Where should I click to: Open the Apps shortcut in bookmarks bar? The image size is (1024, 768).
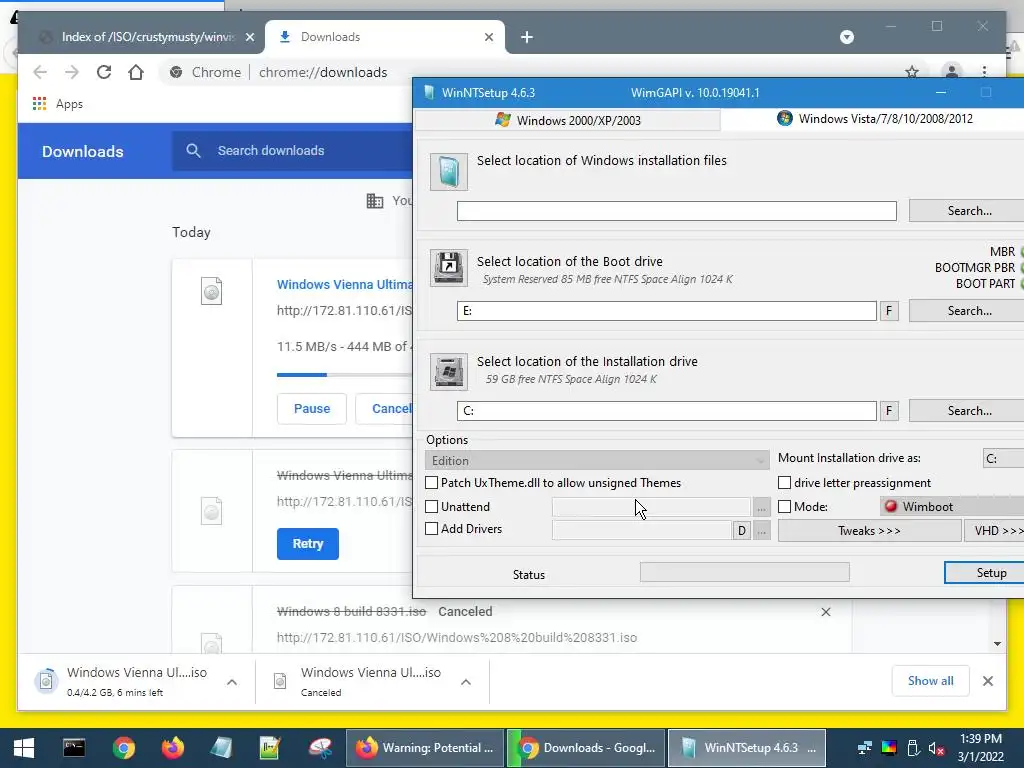coord(57,104)
